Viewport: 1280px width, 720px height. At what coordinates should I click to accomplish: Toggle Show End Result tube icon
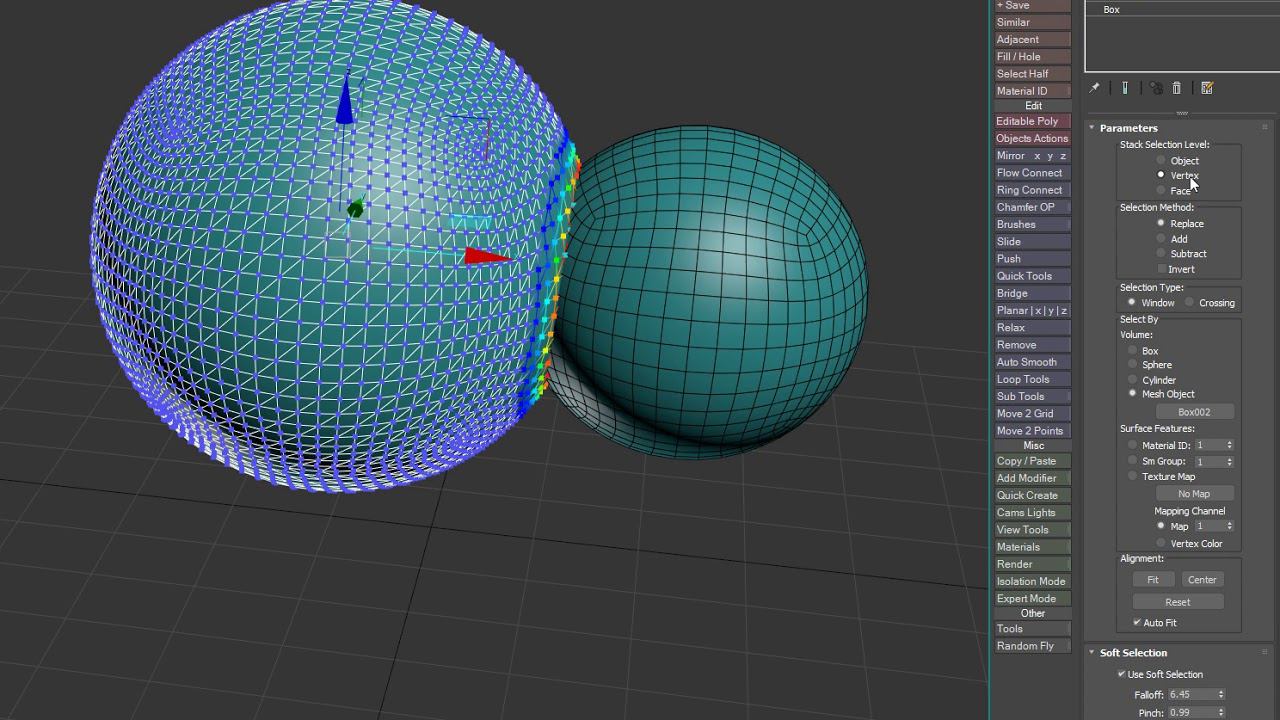point(1125,88)
